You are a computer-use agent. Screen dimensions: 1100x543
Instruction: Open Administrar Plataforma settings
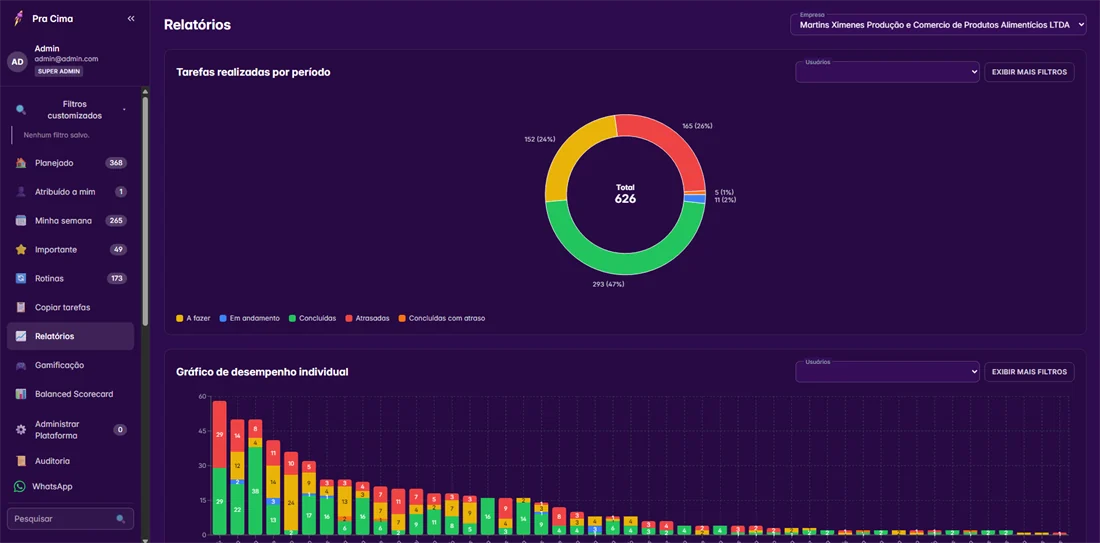tap(70, 429)
